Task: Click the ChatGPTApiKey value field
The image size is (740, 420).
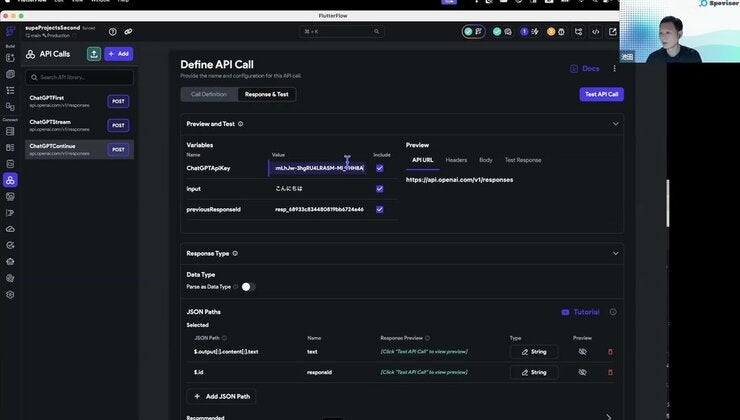Action: coord(318,168)
